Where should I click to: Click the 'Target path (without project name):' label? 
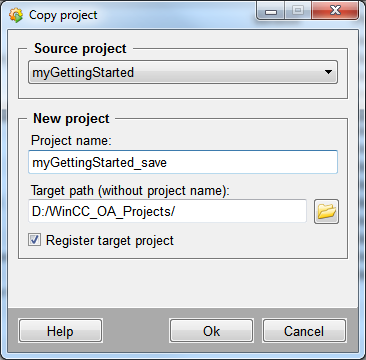pyautogui.click(x=131, y=191)
